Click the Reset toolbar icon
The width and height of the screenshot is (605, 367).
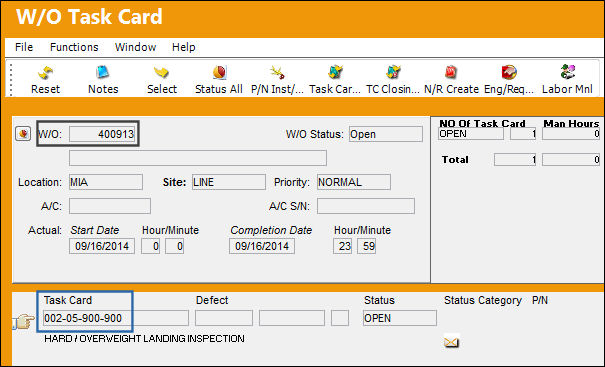click(45, 73)
